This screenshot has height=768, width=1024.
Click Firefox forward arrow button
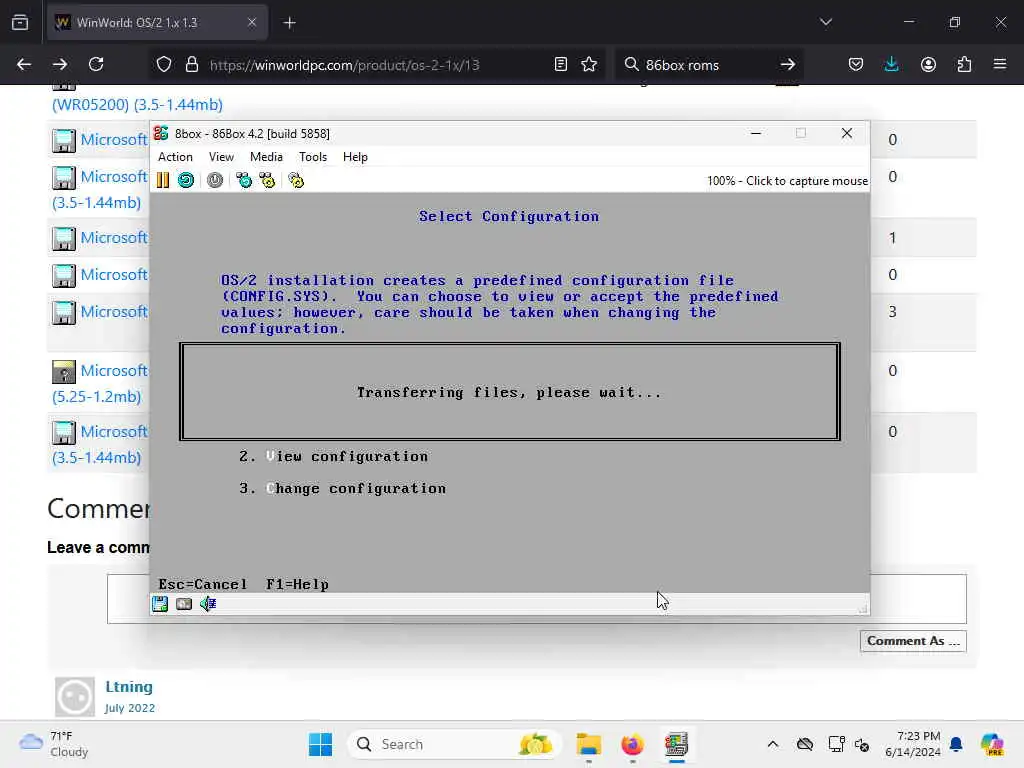click(x=60, y=65)
